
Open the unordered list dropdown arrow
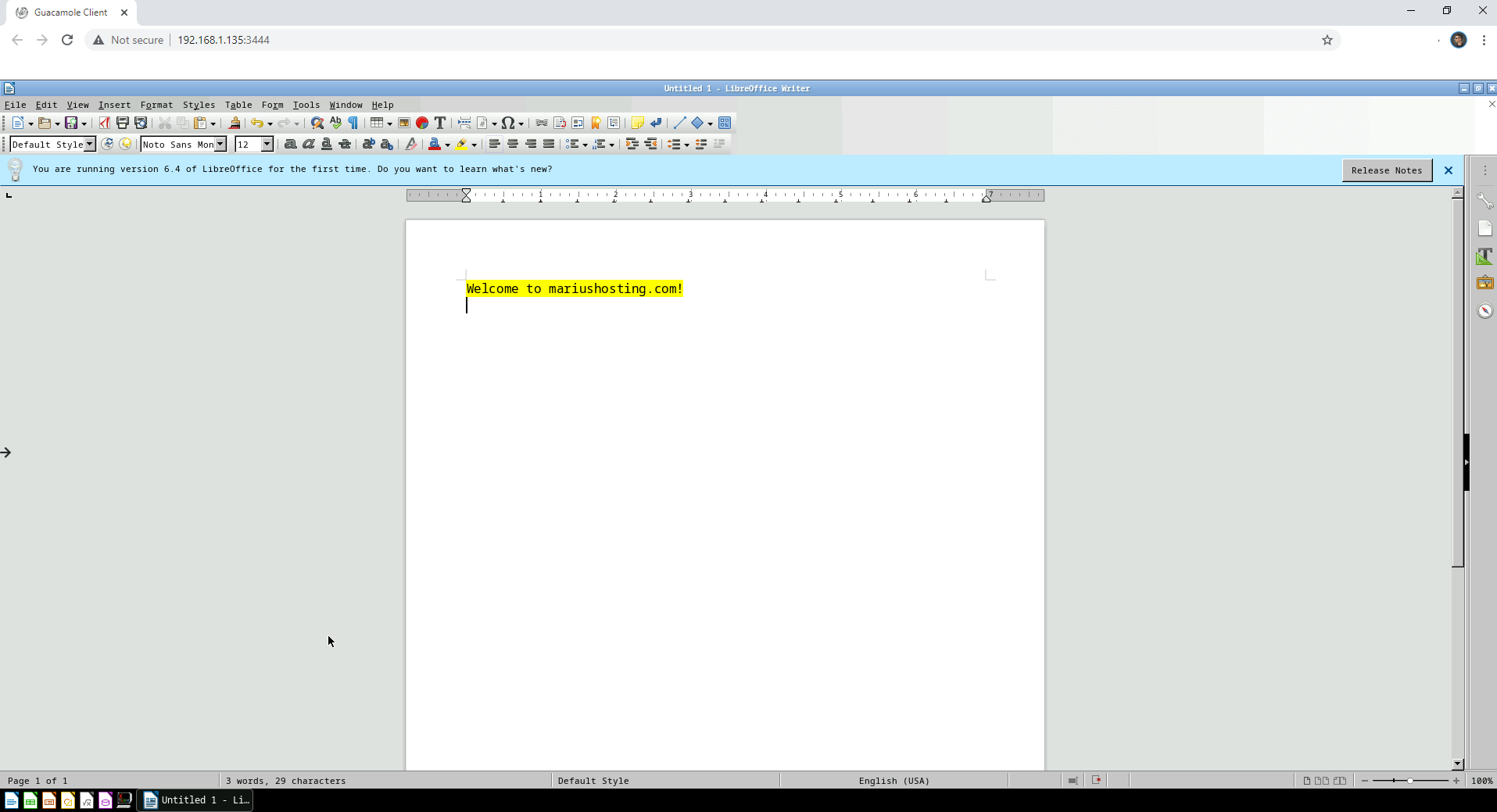[585, 145]
